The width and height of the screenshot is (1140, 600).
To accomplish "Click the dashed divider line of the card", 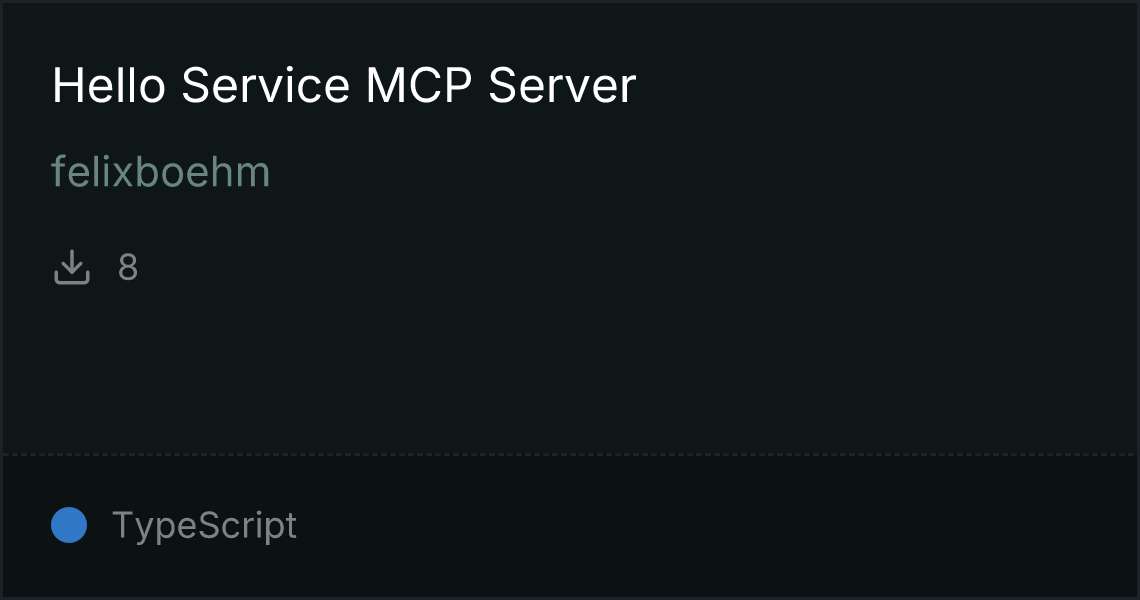I will click(570, 455).
